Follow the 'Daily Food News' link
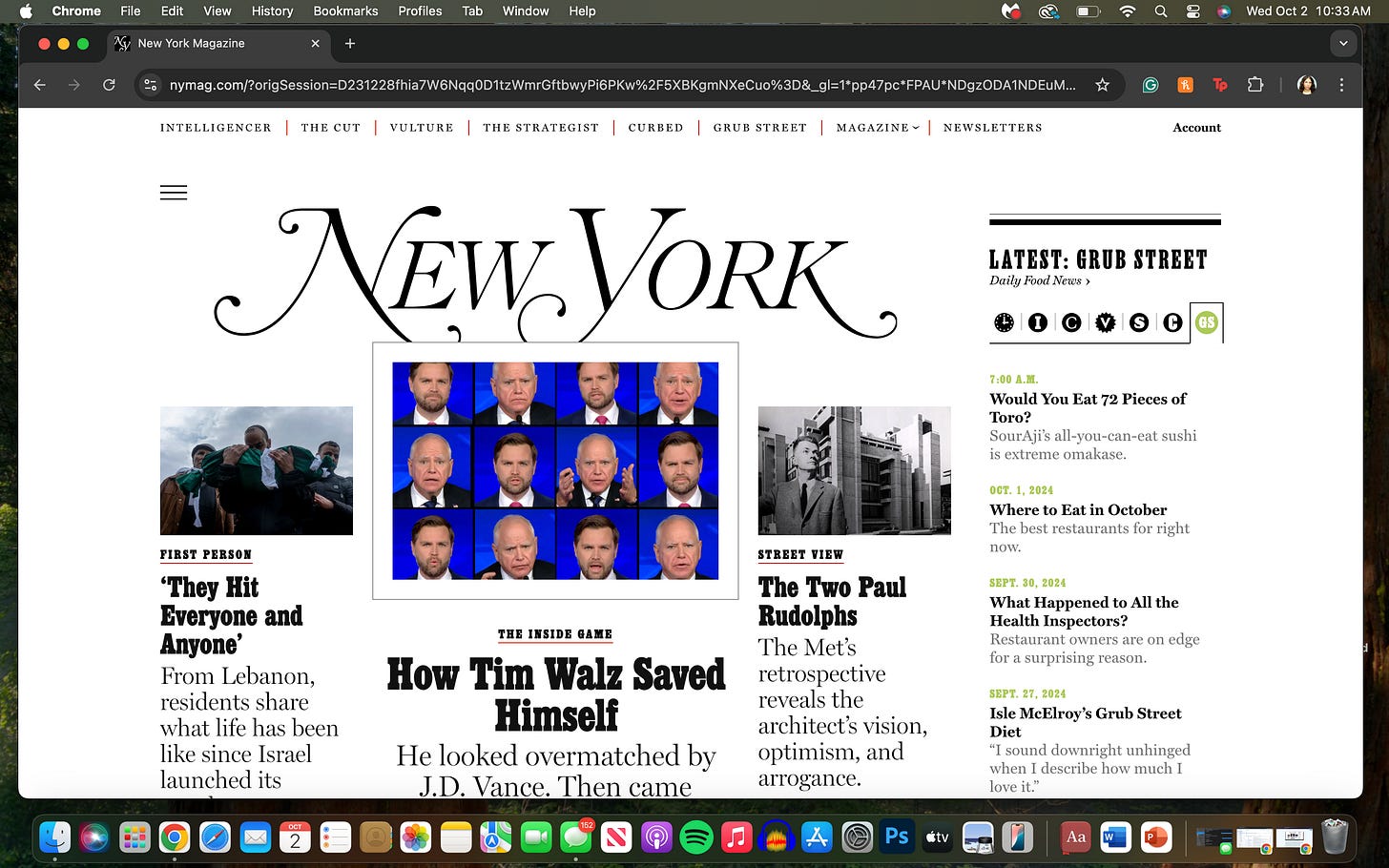This screenshot has height=868, width=1389. pos(1040,280)
